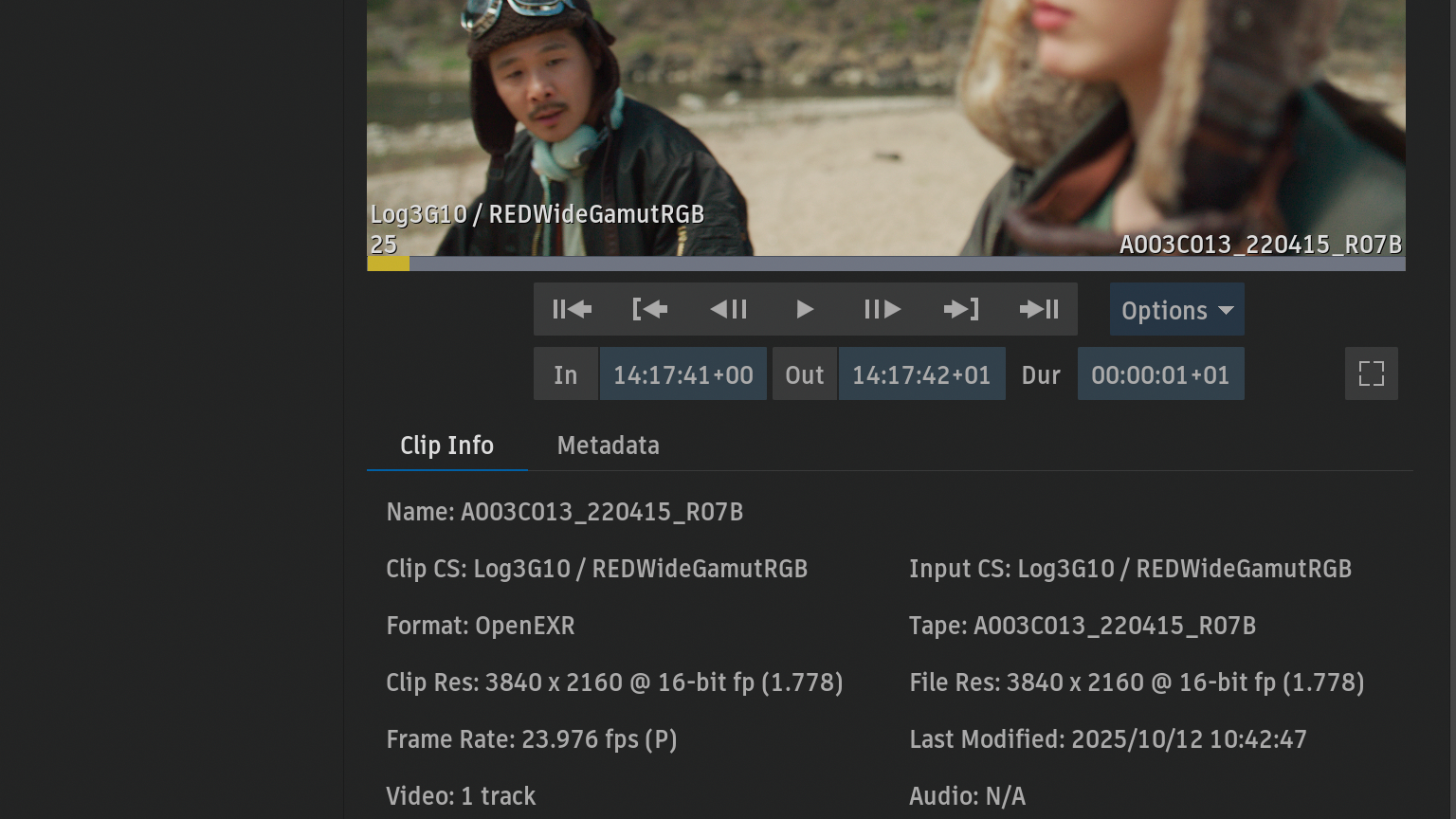1456x819 pixels.
Task: Select the Dur timecode field 00:00:01+01
Action: tap(1160, 374)
